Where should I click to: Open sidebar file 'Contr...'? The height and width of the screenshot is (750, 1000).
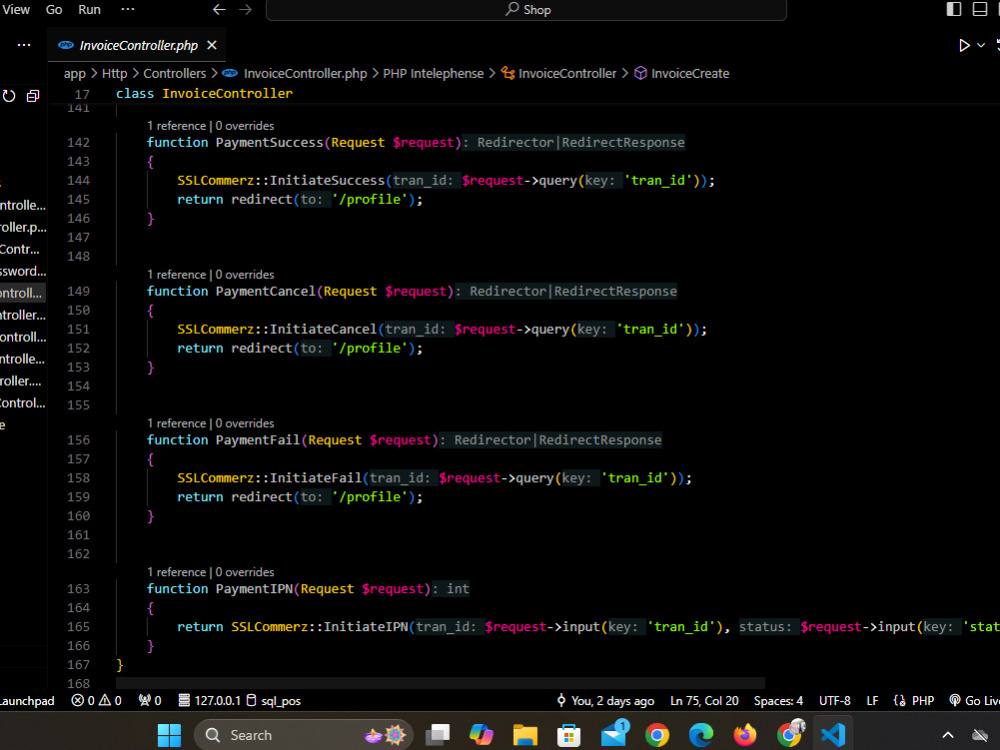coord(20,249)
